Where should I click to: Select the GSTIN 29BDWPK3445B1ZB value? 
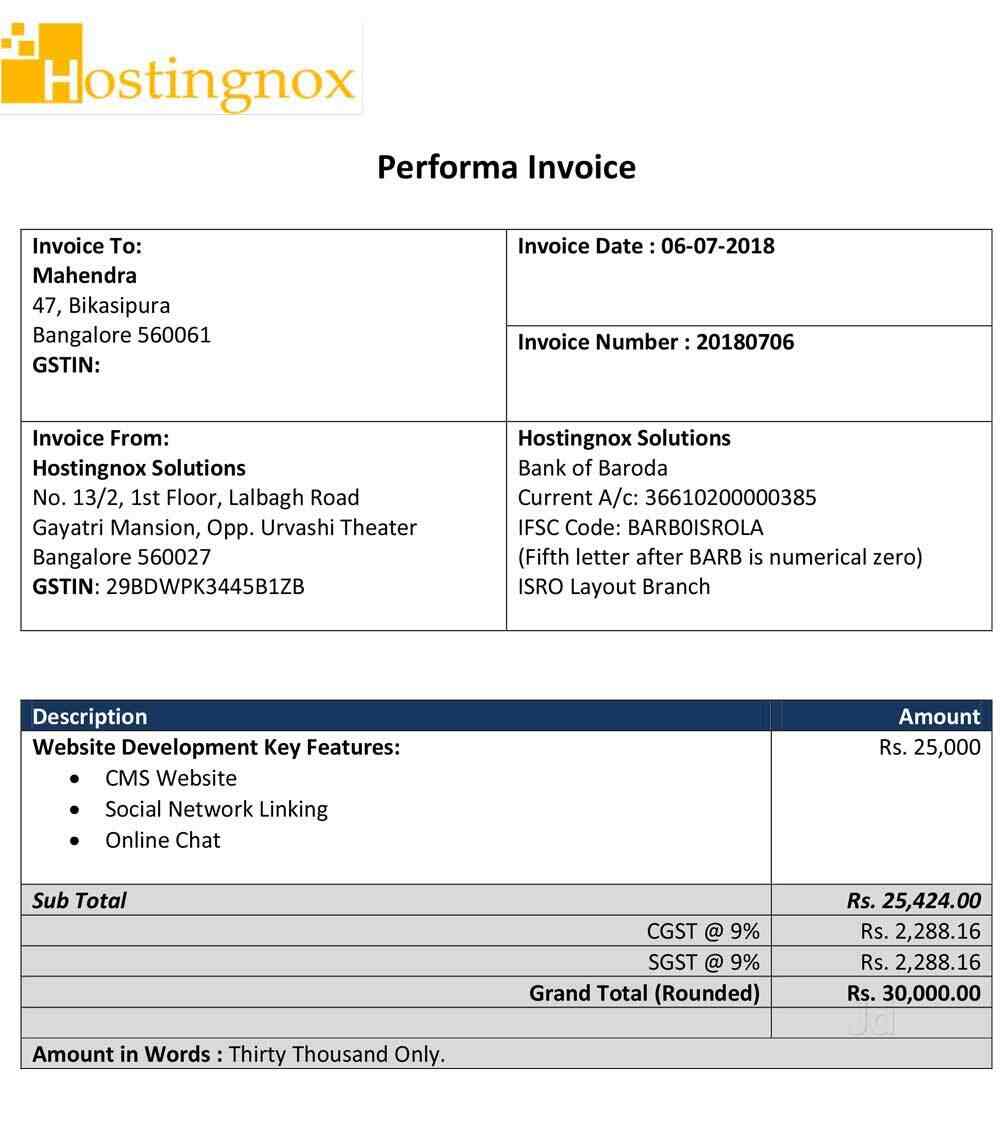[205, 587]
